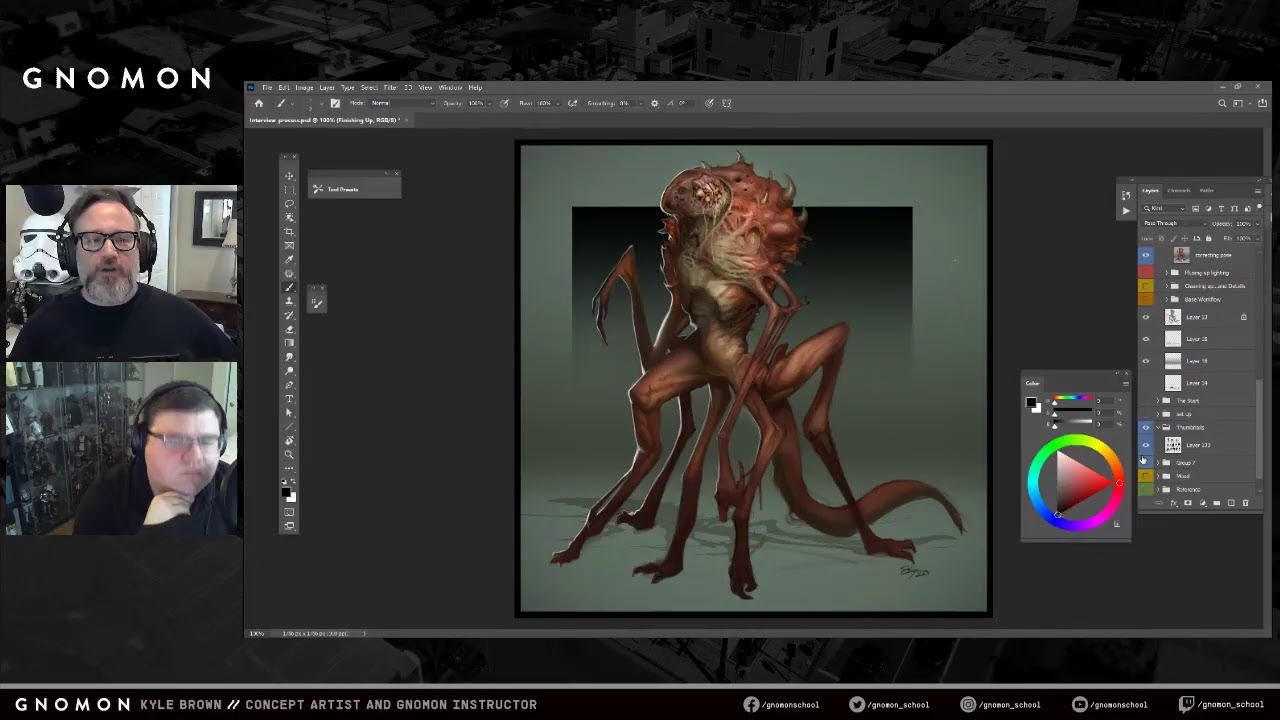Click the Quick Mask mode icon
This screenshot has height=720, width=1280.
click(289, 511)
